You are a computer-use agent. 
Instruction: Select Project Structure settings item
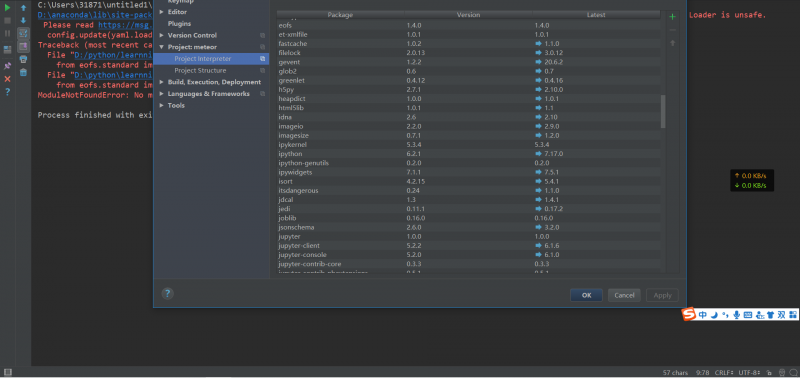click(200, 70)
